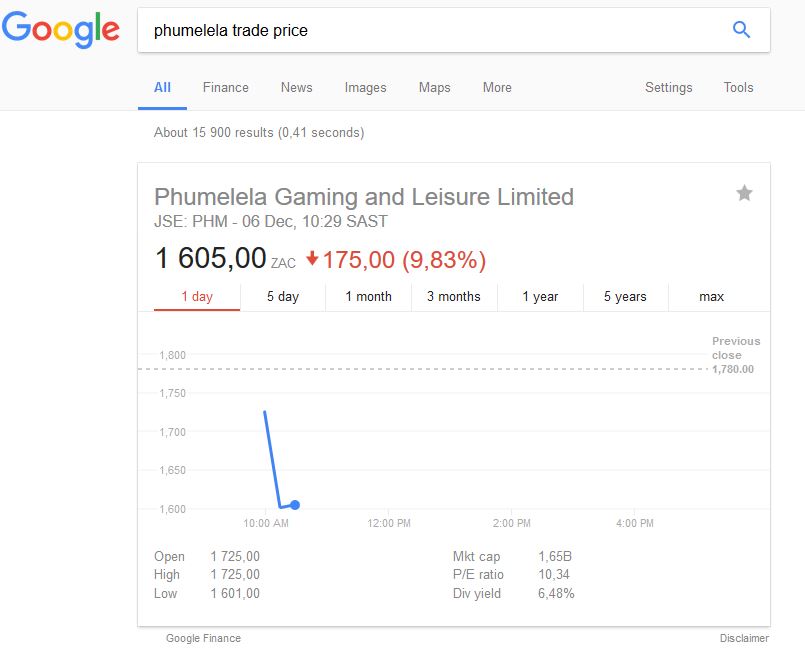Click the blue search magnifier icon
The height and width of the screenshot is (670, 805).
[x=741, y=30]
